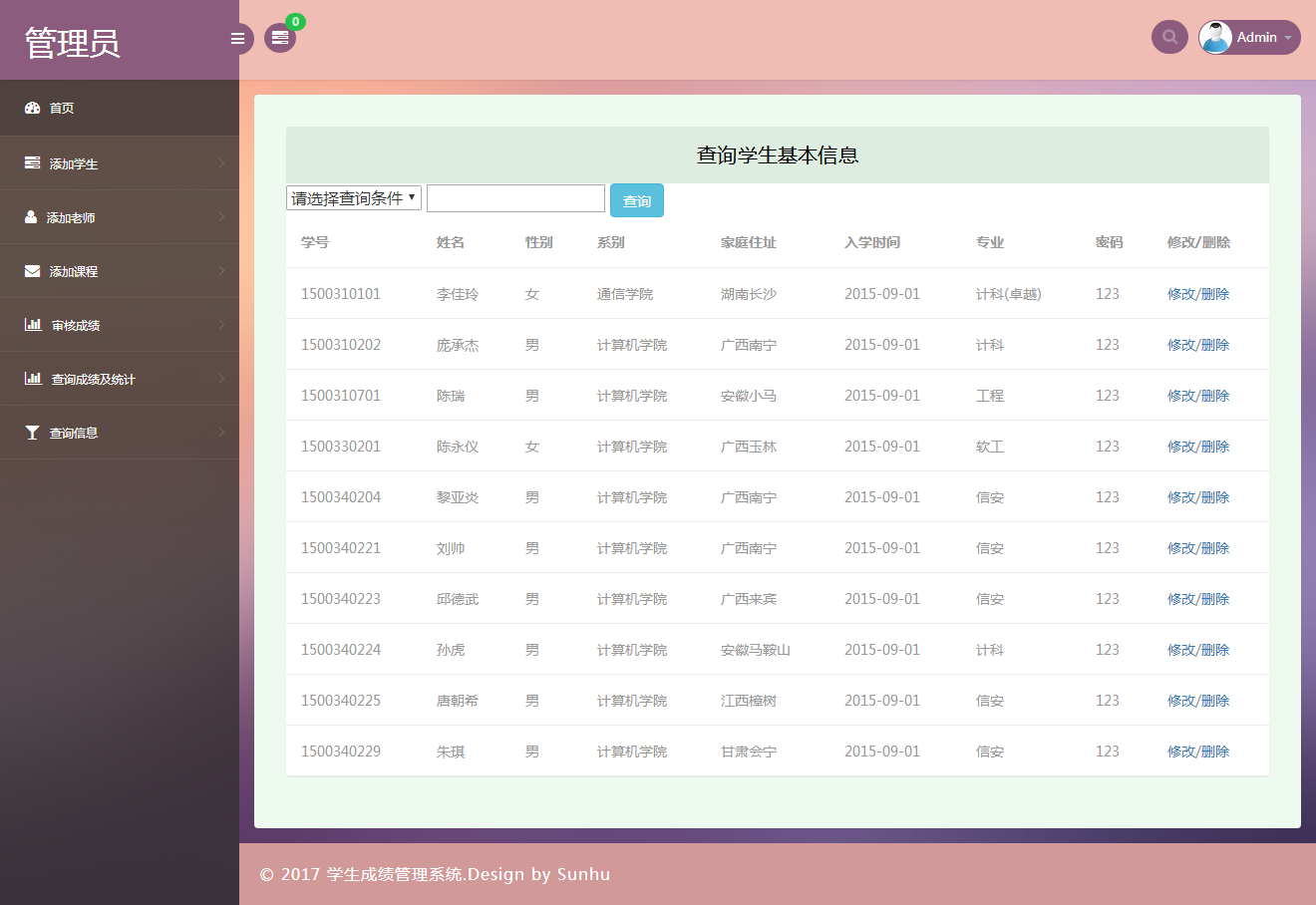Click the list icon next to 添加学生
The image size is (1316, 905).
32,162
